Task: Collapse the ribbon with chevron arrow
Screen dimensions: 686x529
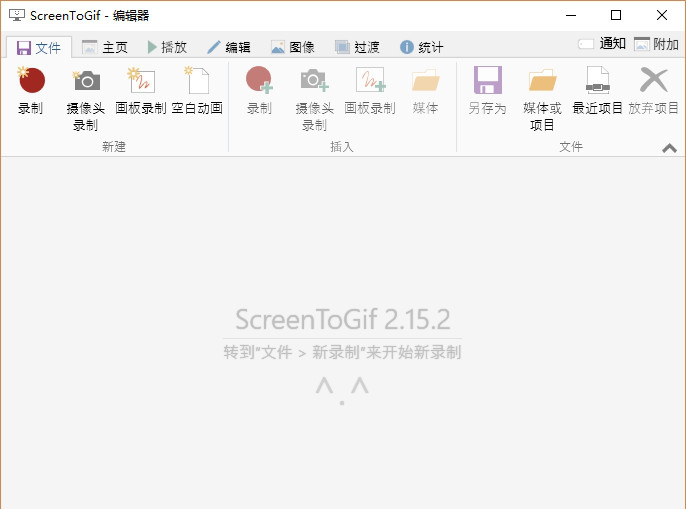Action: (669, 148)
